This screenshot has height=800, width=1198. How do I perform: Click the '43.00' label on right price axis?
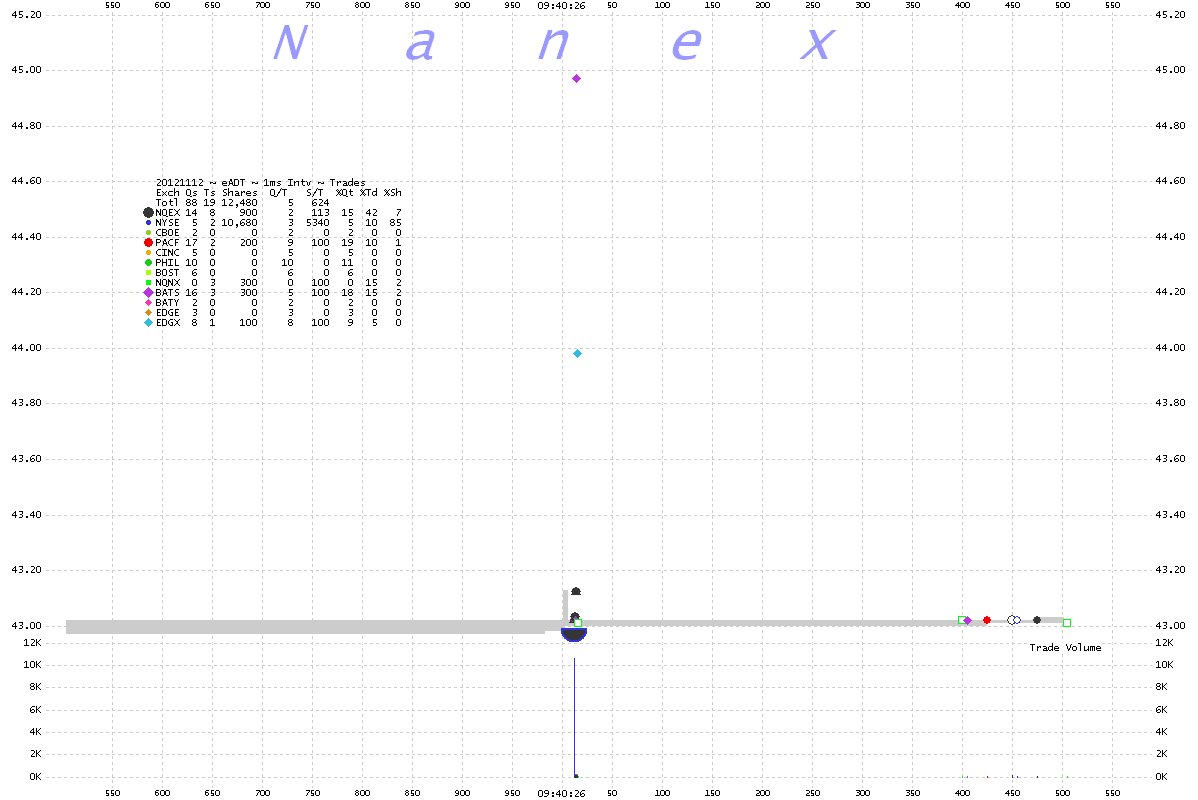[x=1170, y=626]
